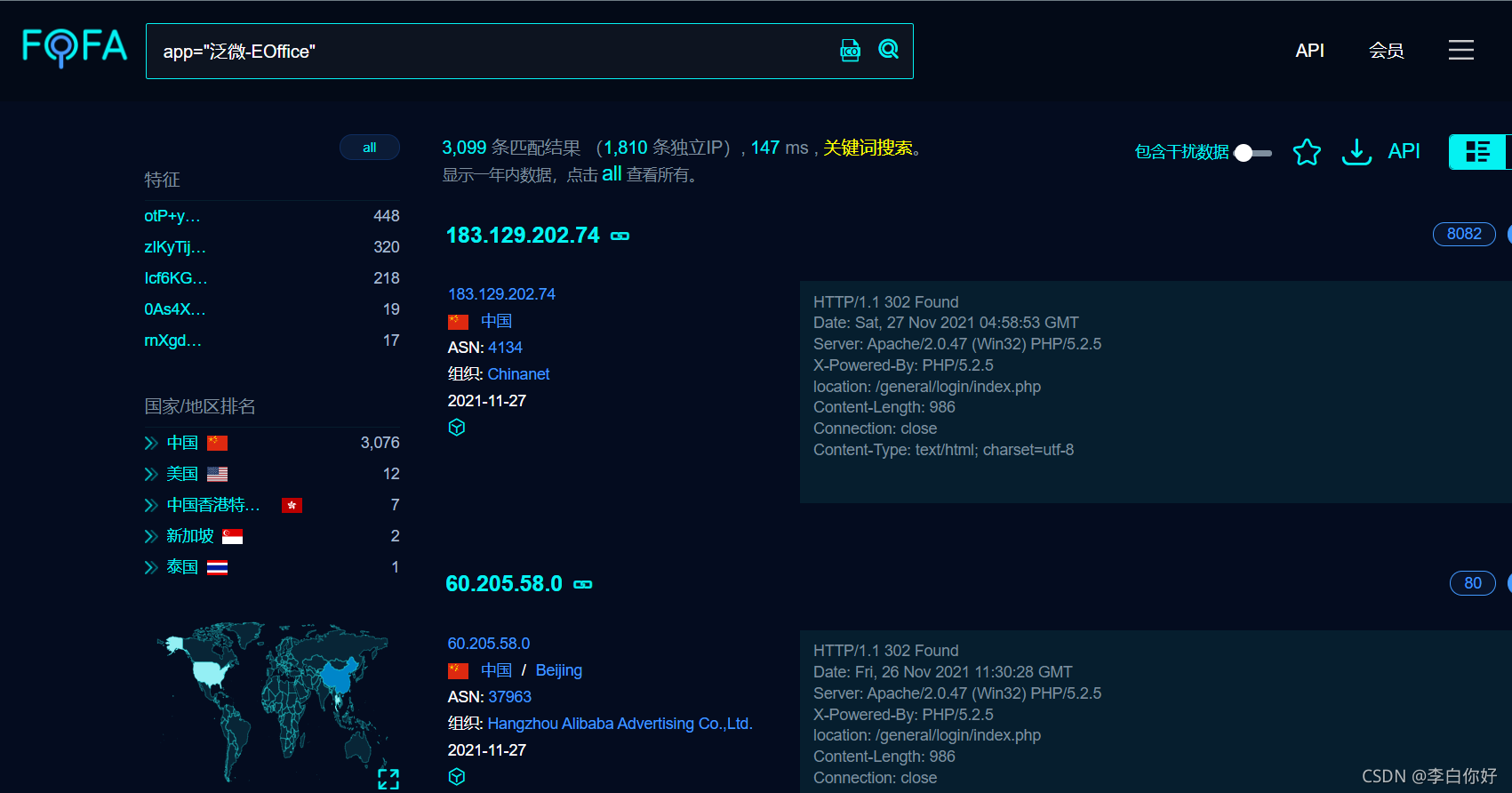Open the hamburger menu
Image resolution: width=1512 pixels, height=793 pixels.
click(x=1461, y=50)
